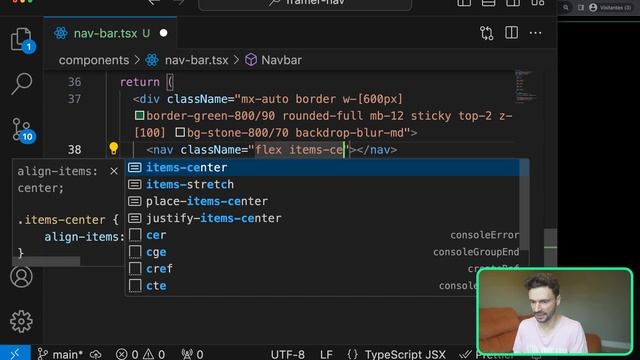640x360 pixels.
Task: Click the .items-center selector in popup
Action: pyautogui.click(x=61, y=220)
